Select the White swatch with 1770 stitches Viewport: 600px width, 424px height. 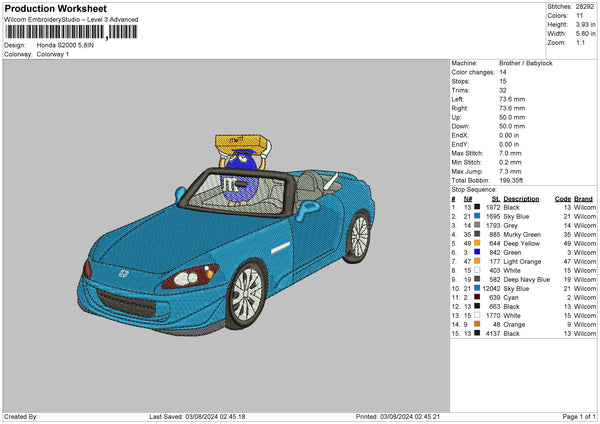pyautogui.click(x=477, y=315)
